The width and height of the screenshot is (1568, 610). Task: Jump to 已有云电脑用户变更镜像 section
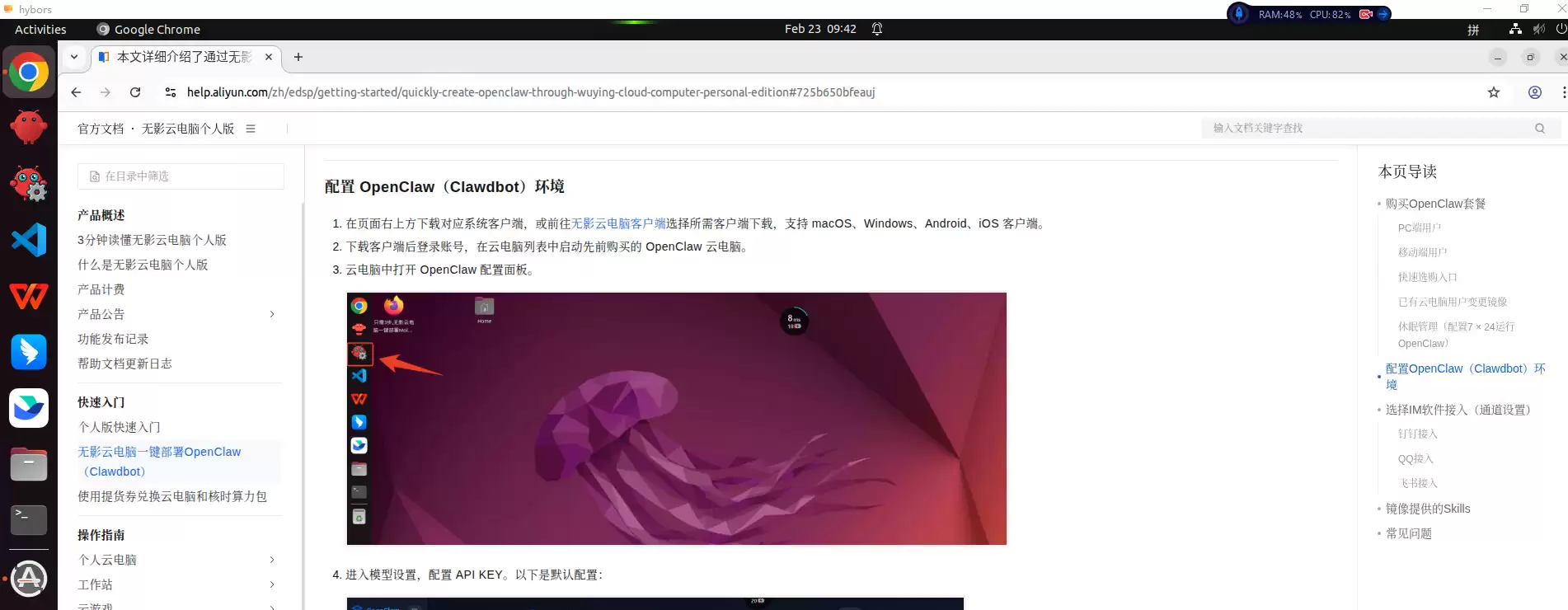pyautogui.click(x=1453, y=302)
